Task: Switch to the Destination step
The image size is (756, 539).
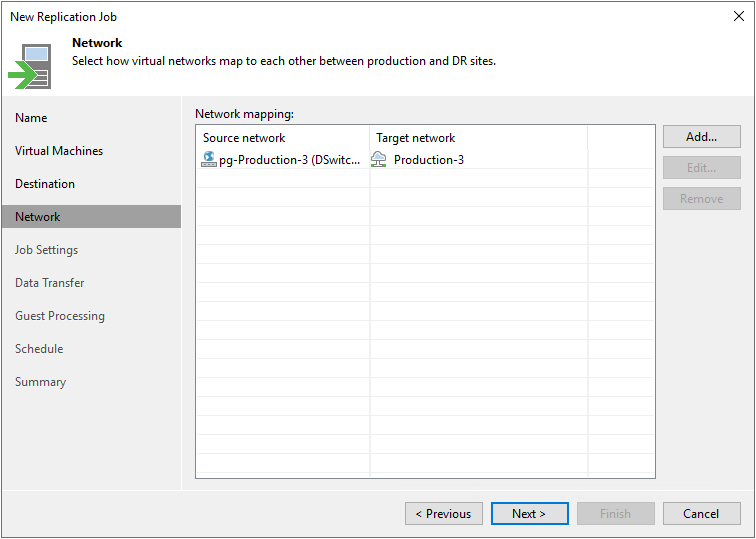Action: [45, 184]
